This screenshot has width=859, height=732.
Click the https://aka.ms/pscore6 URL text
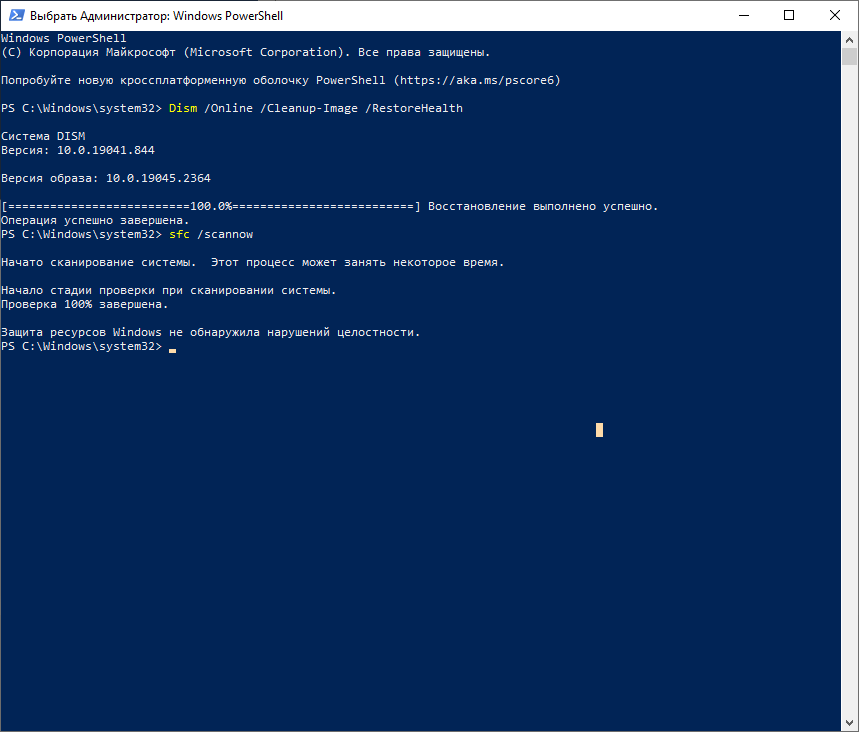[477, 80]
